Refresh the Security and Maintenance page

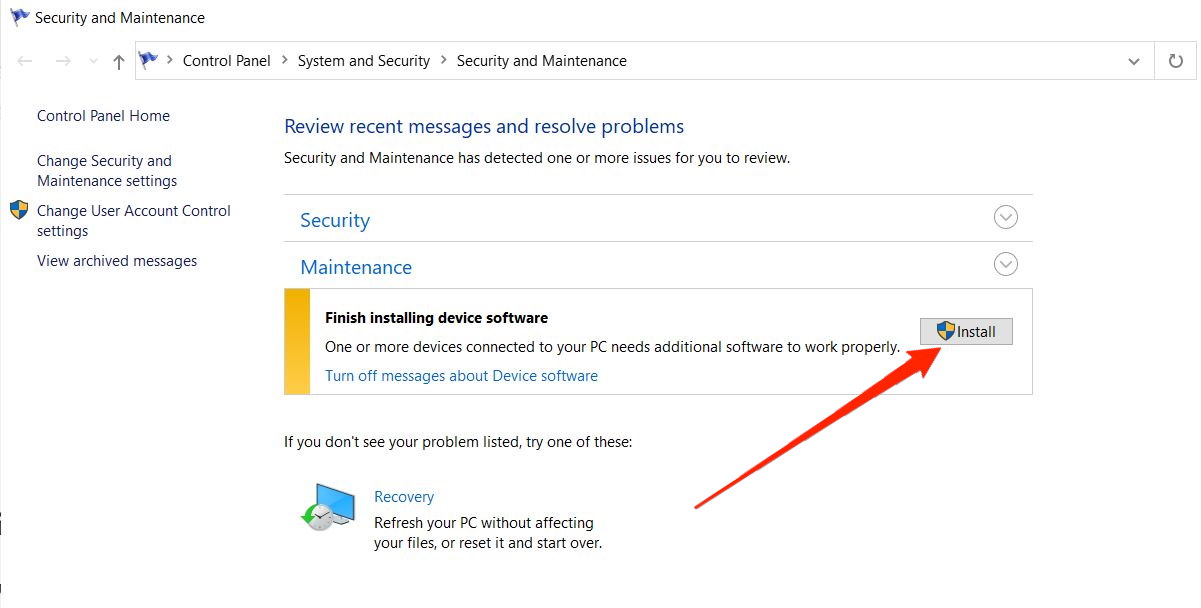tap(1176, 62)
